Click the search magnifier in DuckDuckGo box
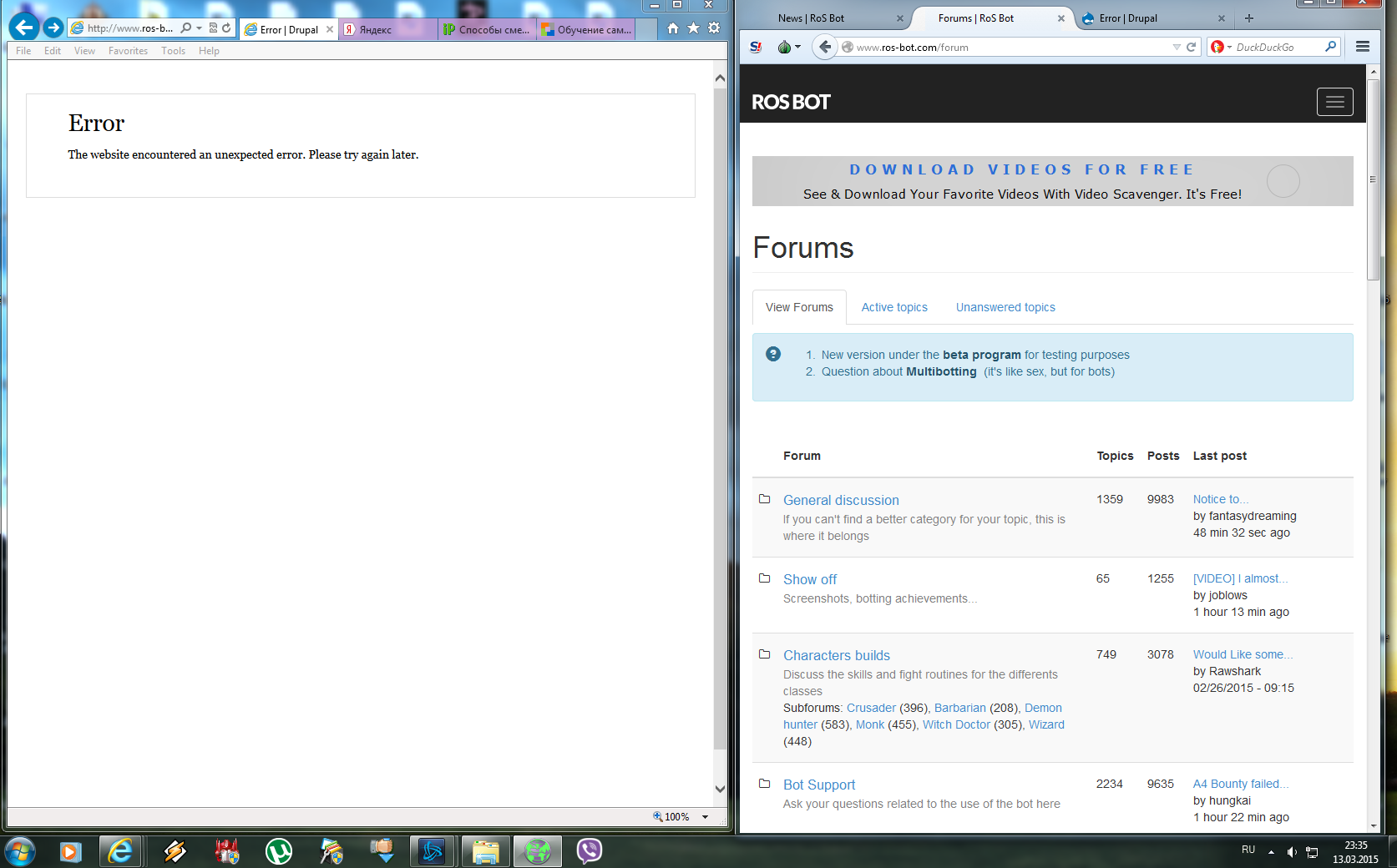Image resolution: width=1397 pixels, height=868 pixels. pyautogui.click(x=1330, y=47)
